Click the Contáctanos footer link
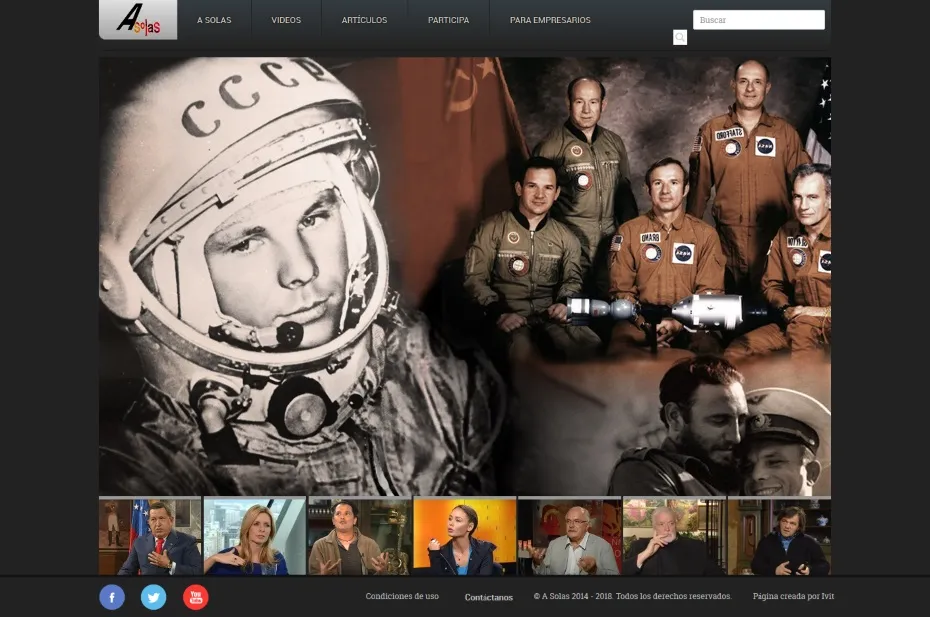This screenshot has height=617, width=930. point(489,598)
